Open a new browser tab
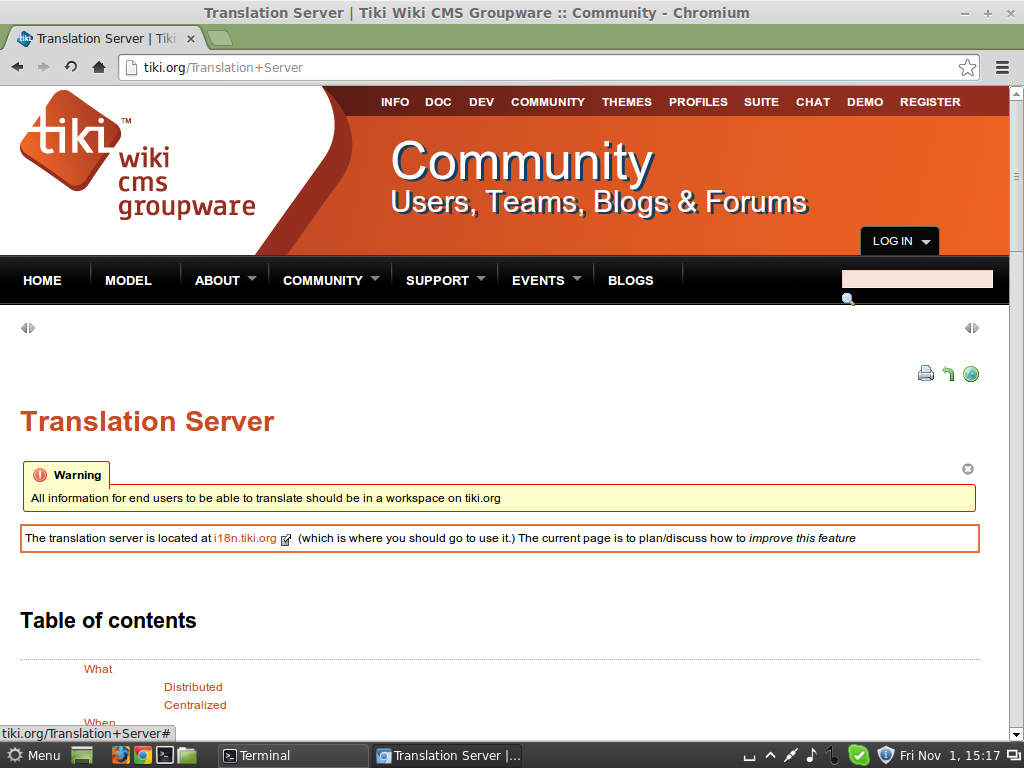The width and height of the screenshot is (1024, 768). pos(220,39)
